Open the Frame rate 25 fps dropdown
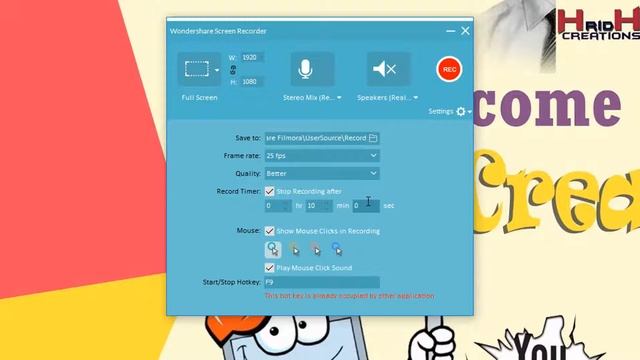The height and width of the screenshot is (360, 640). pyautogui.click(x=322, y=156)
